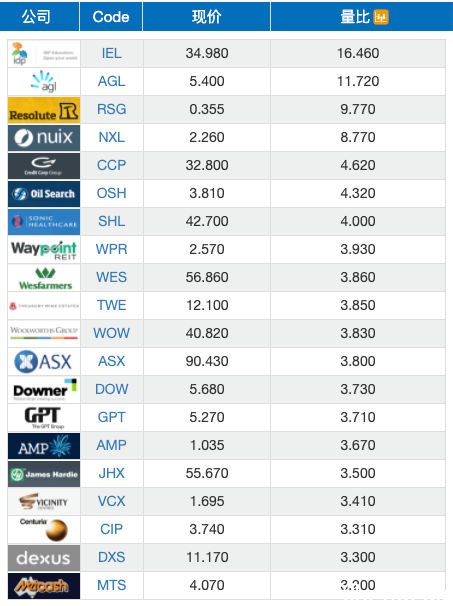This screenshot has height=606, width=453.
Task: Open the IEL stock code link
Action: tap(111, 53)
